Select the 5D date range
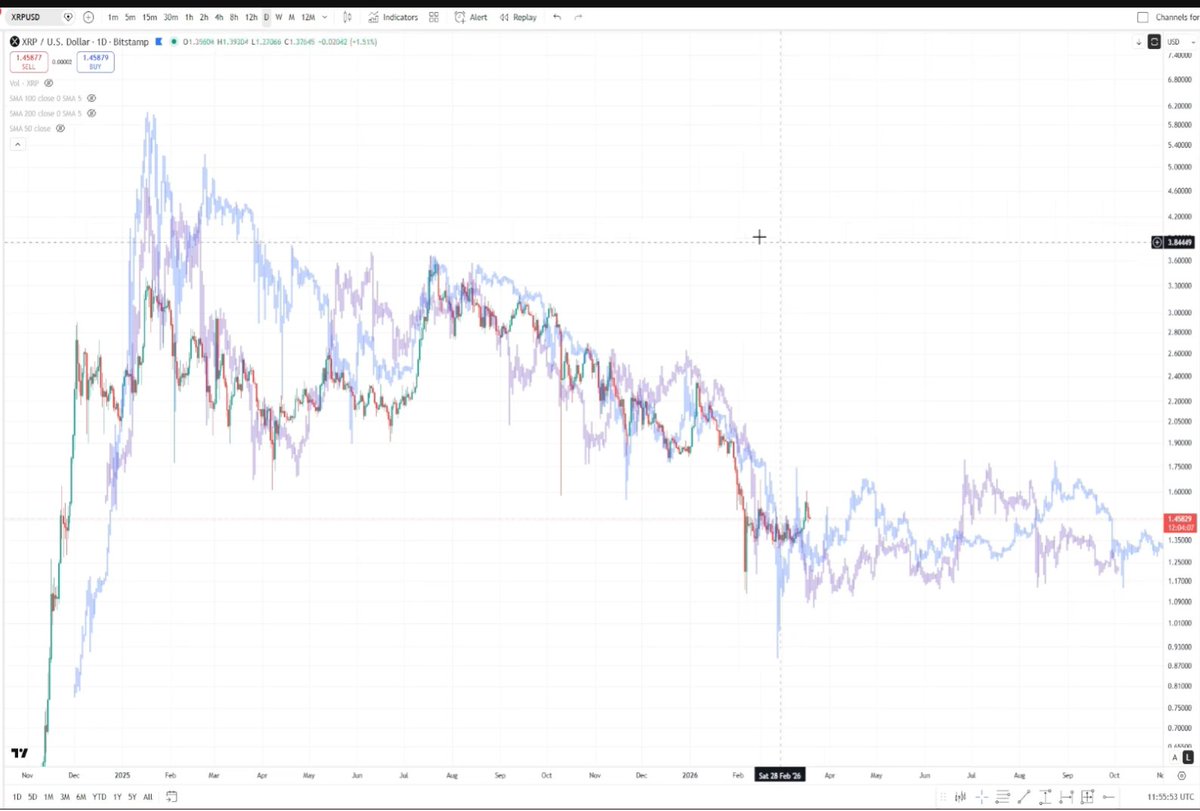 33,797
